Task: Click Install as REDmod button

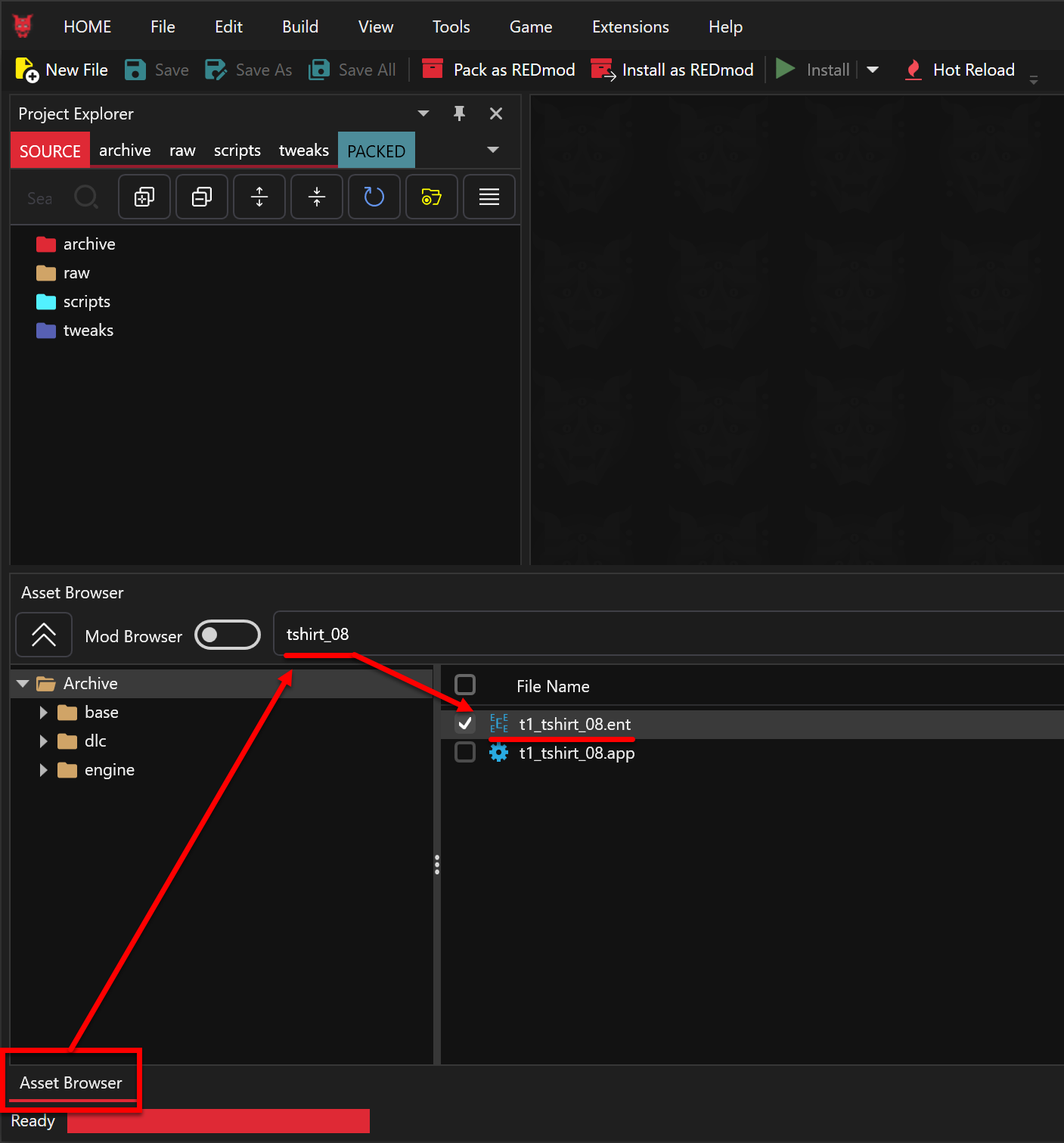Action: click(x=672, y=70)
